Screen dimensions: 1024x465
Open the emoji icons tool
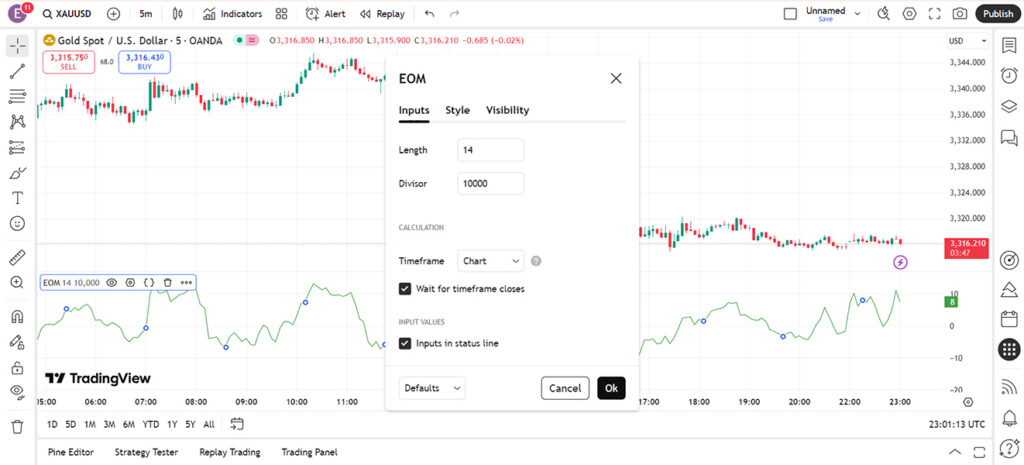[x=18, y=223]
